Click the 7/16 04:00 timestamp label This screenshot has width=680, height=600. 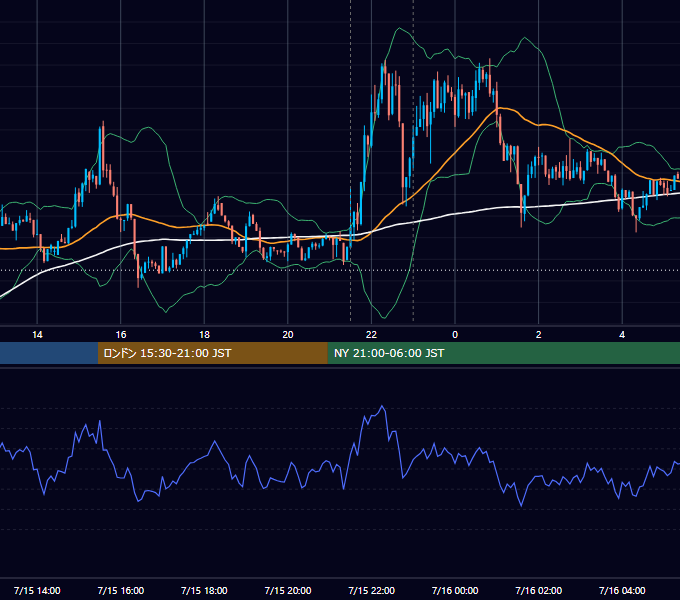pyautogui.click(x=622, y=590)
